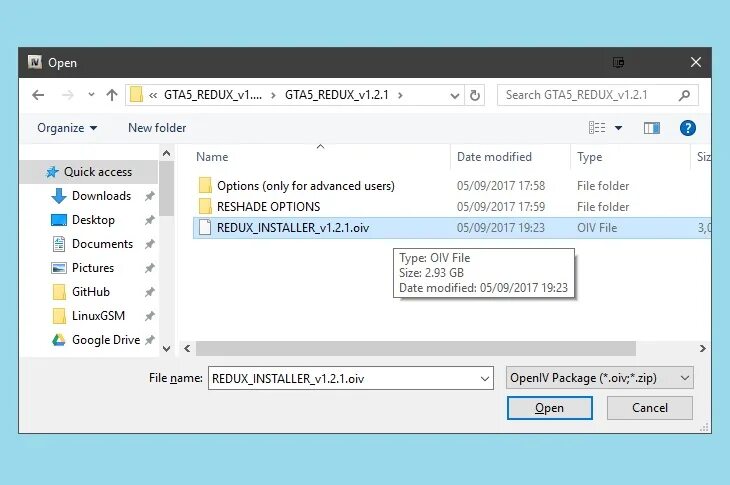Click the address bar folder icon

tap(136, 94)
